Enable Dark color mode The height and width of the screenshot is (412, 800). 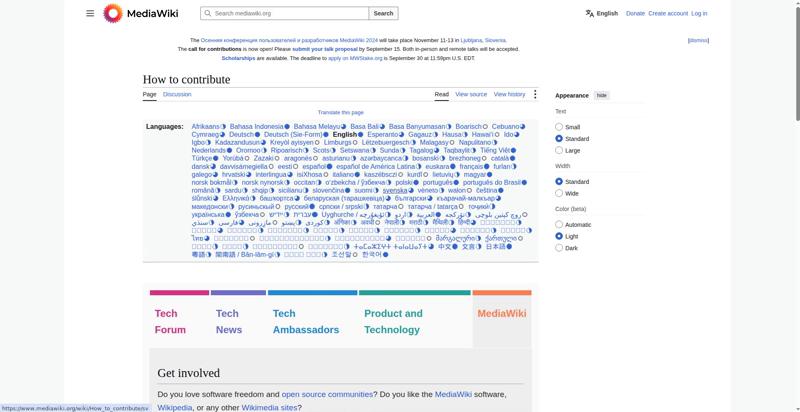click(559, 248)
